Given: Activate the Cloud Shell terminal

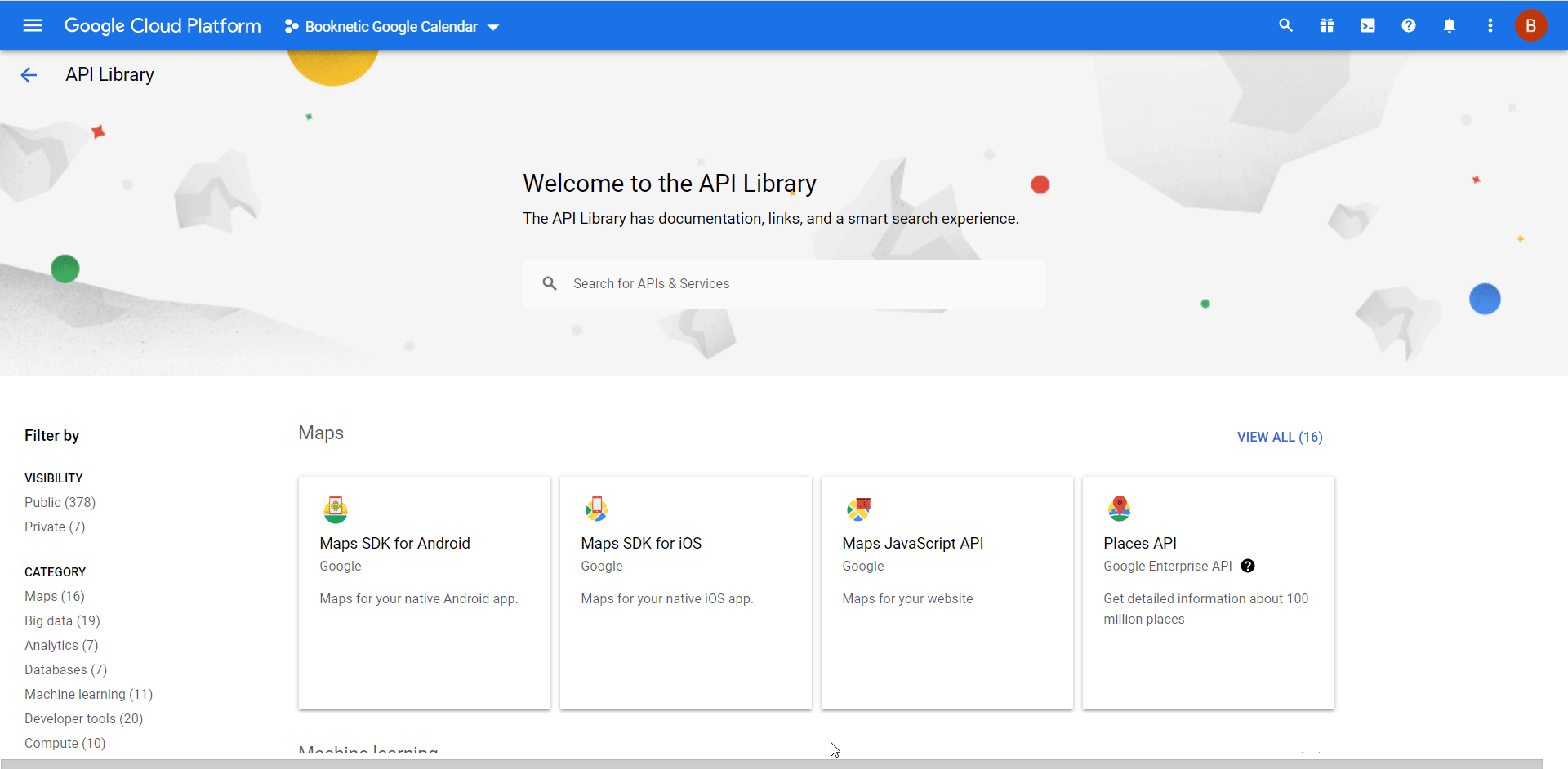Looking at the screenshot, I should click(x=1367, y=25).
